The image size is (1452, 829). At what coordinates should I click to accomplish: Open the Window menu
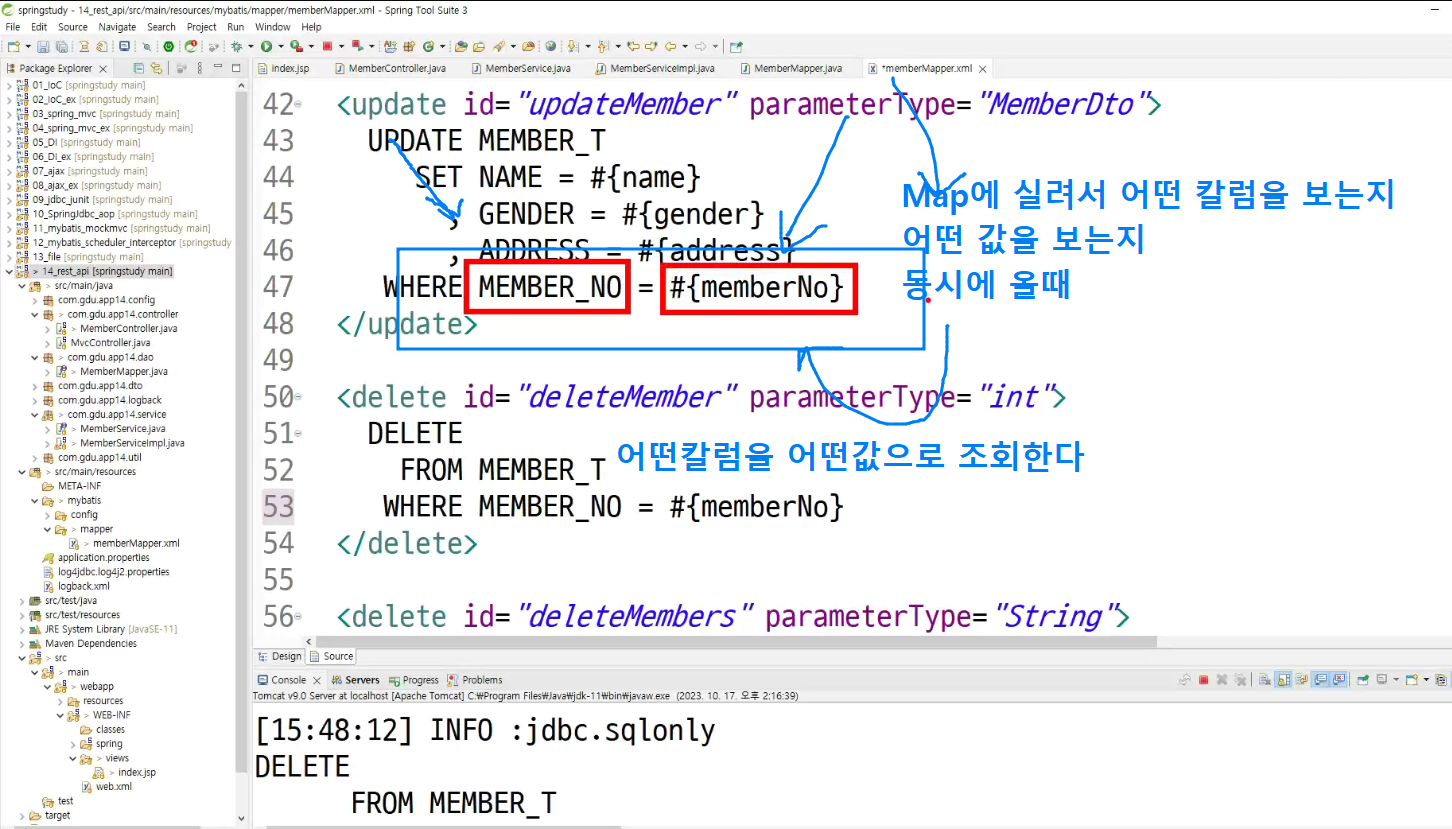pos(273,27)
